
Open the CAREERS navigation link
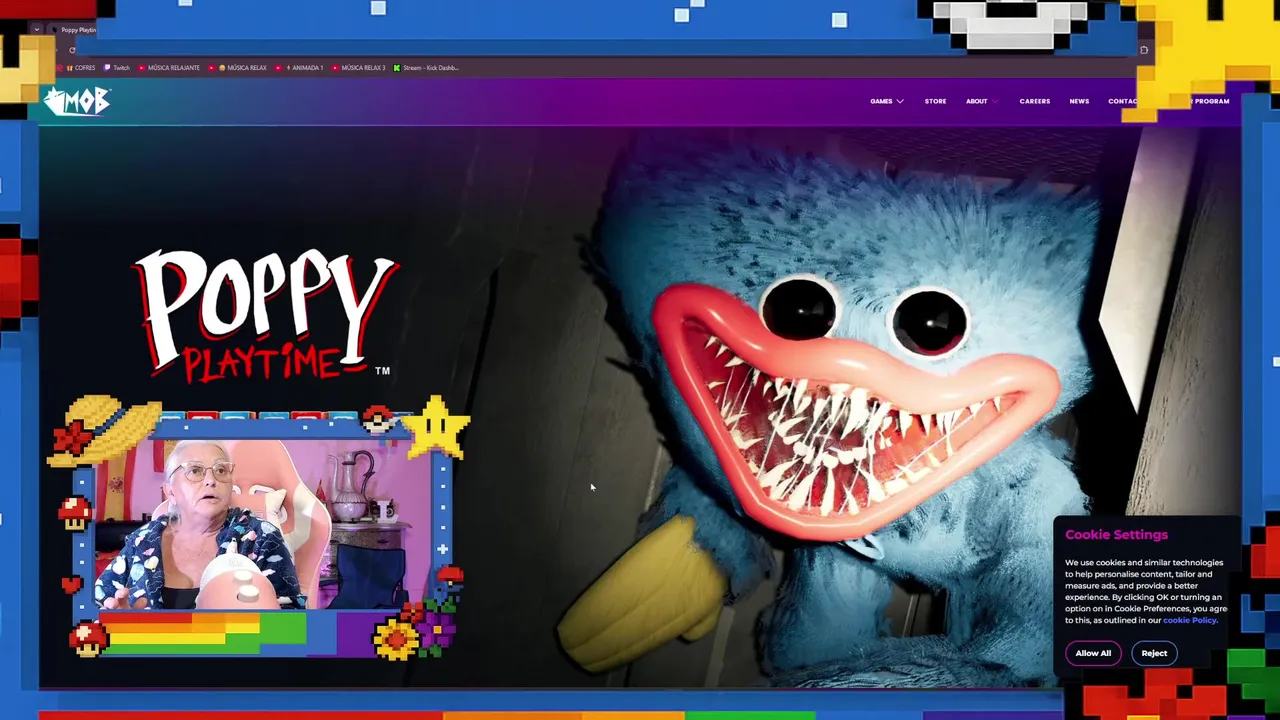[1034, 101]
